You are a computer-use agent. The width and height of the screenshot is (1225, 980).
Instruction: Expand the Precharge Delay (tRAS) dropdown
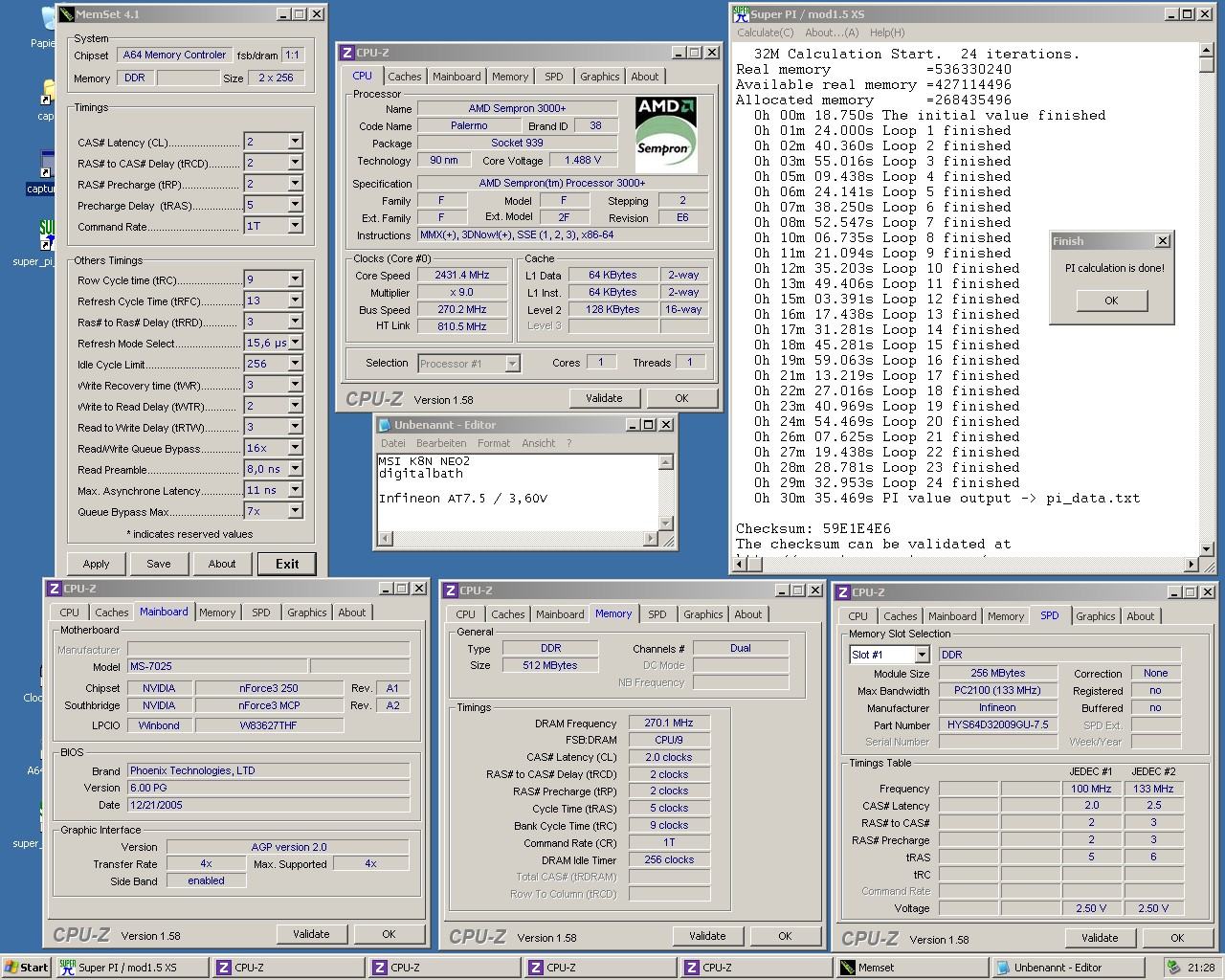point(295,205)
